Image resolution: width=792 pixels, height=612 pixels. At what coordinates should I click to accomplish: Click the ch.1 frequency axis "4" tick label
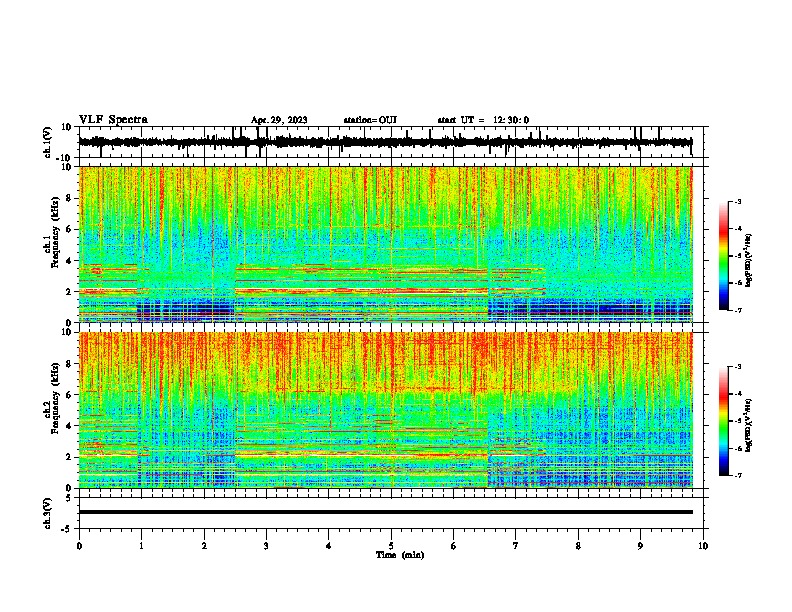pyautogui.click(x=69, y=261)
